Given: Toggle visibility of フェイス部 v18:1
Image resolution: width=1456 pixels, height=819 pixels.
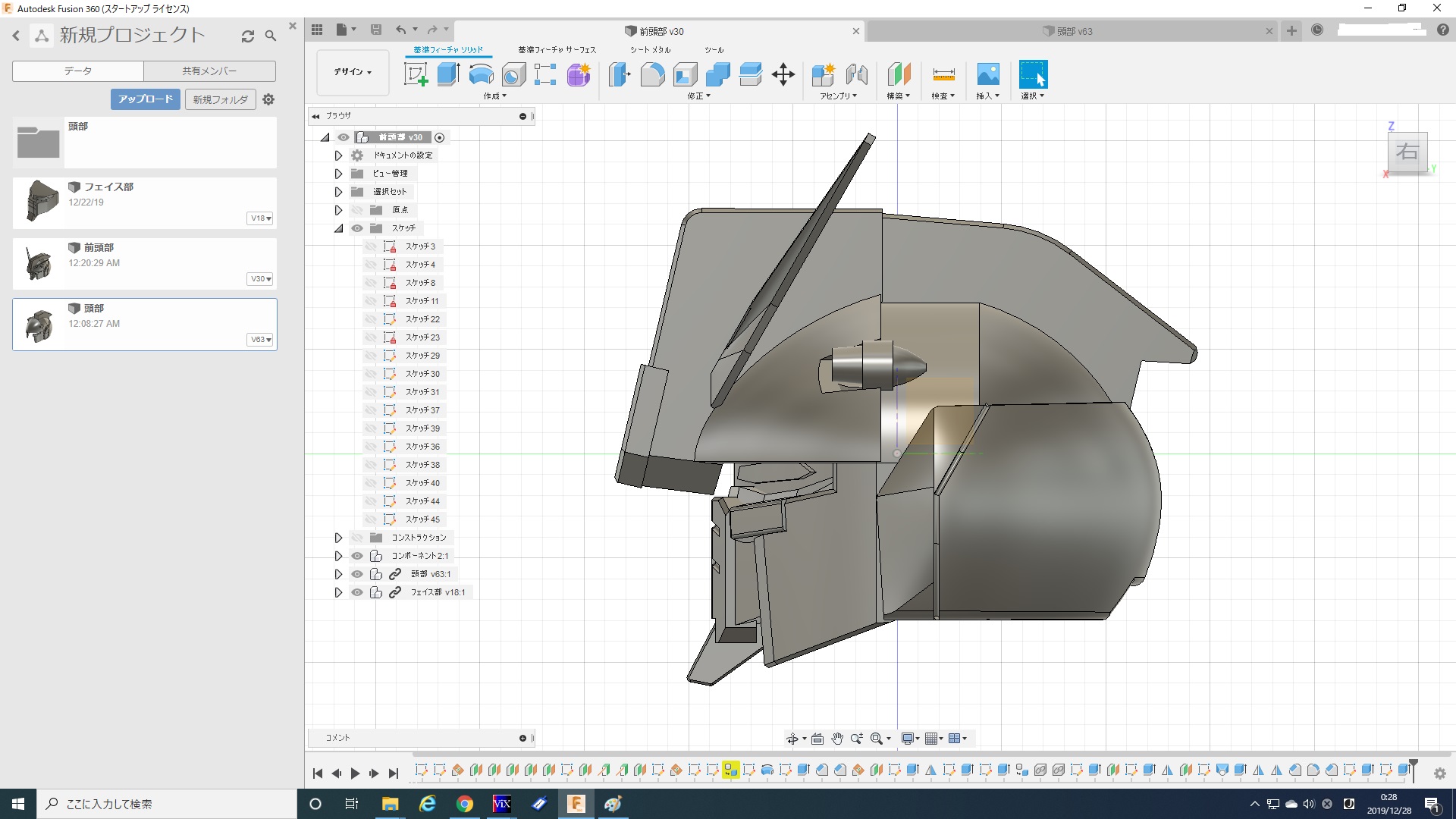Looking at the screenshot, I should pyautogui.click(x=357, y=592).
